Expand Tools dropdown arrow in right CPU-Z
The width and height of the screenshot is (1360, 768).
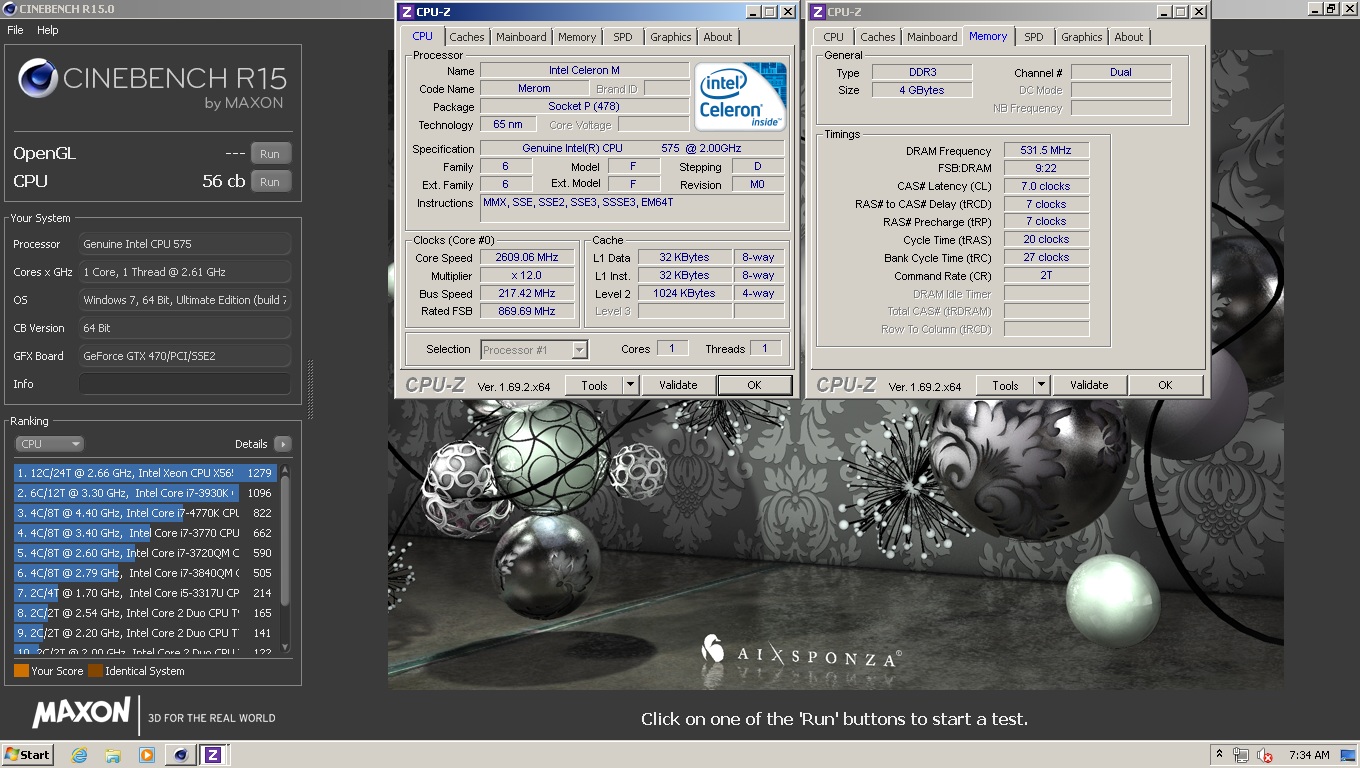[1041, 385]
